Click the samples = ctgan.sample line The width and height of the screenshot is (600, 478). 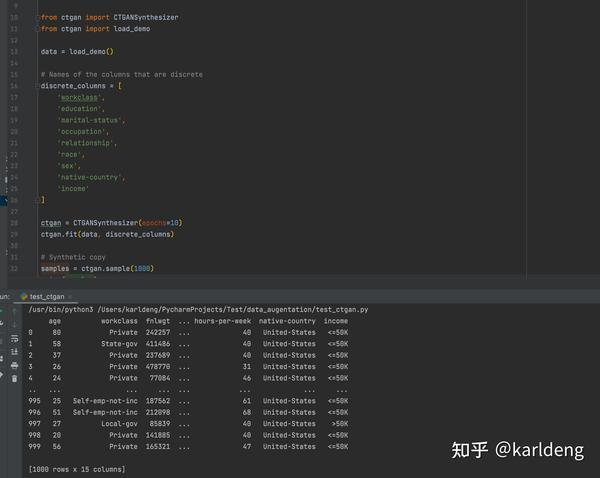97,268
